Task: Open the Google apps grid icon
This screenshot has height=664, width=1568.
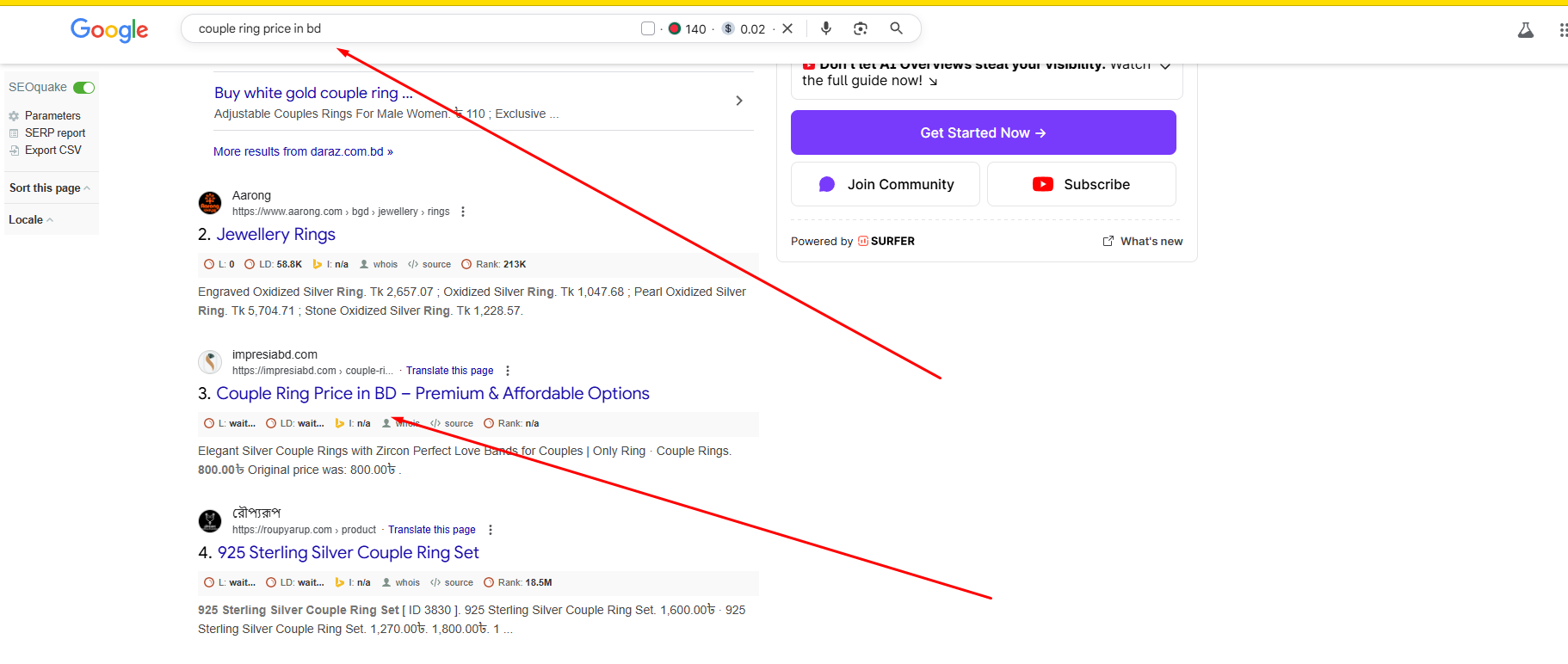Action: pos(1562,31)
